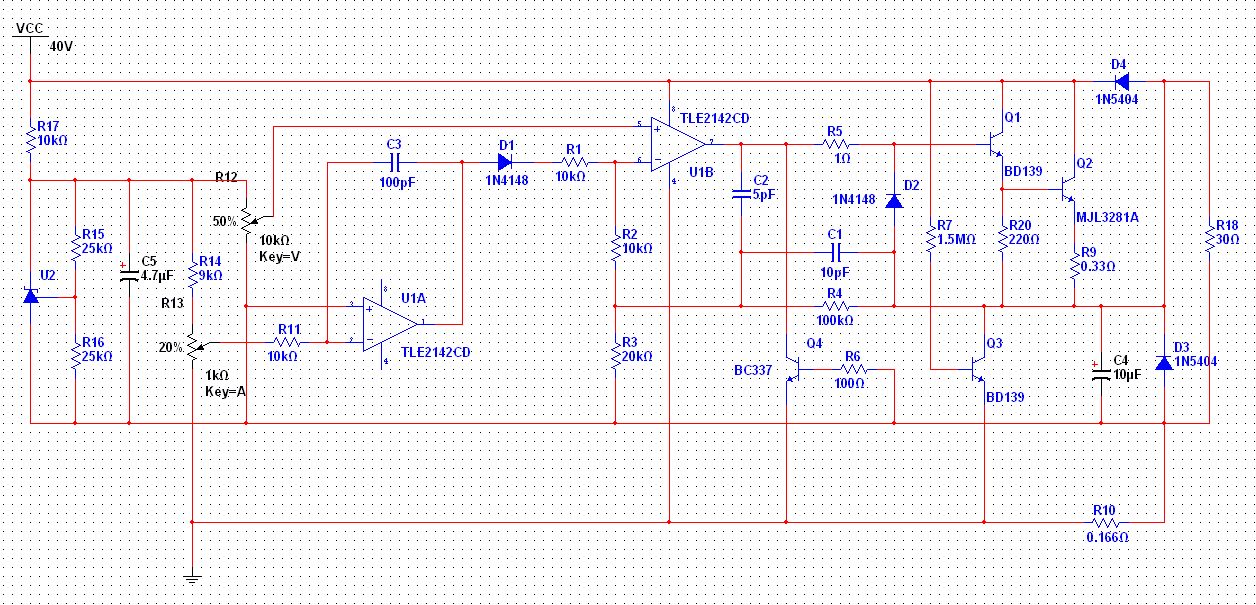This screenshot has width=1256, height=605.
Task: Click the D4 1N5404 diode symbol
Action: 1120,81
